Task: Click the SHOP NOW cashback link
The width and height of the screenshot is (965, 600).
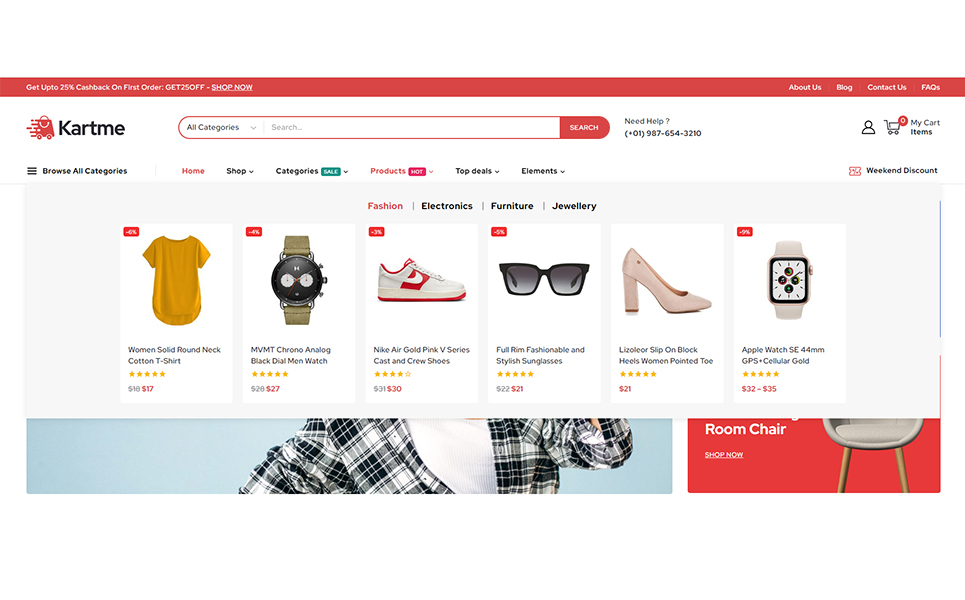Action: tap(232, 87)
